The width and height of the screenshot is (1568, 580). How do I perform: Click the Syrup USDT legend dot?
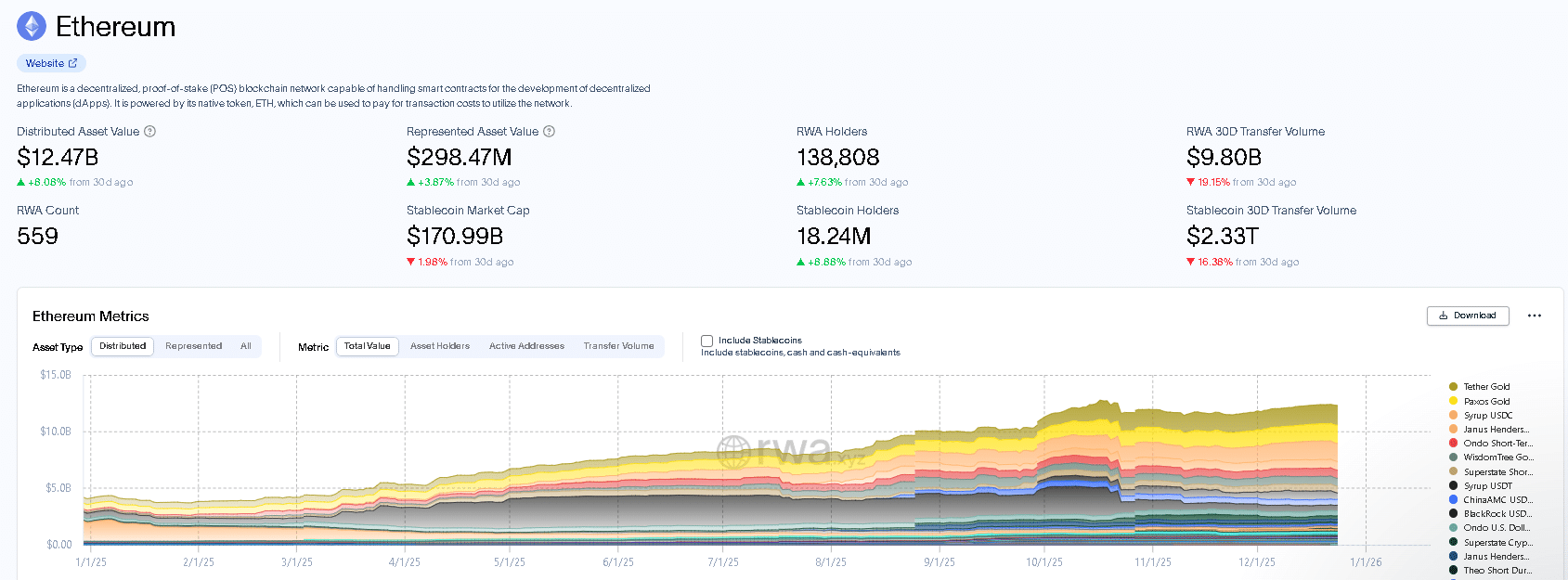click(1453, 486)
